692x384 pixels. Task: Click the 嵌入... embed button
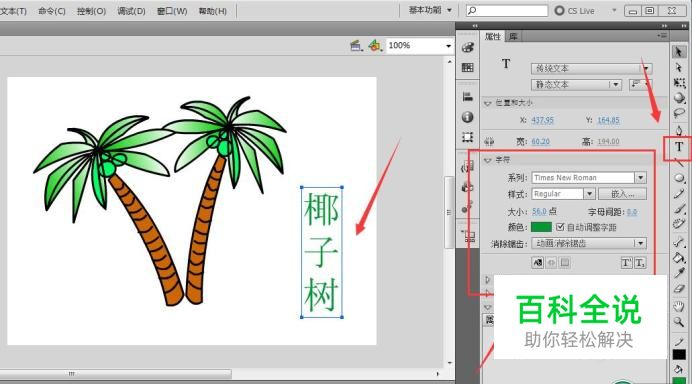tap(623, 194)
